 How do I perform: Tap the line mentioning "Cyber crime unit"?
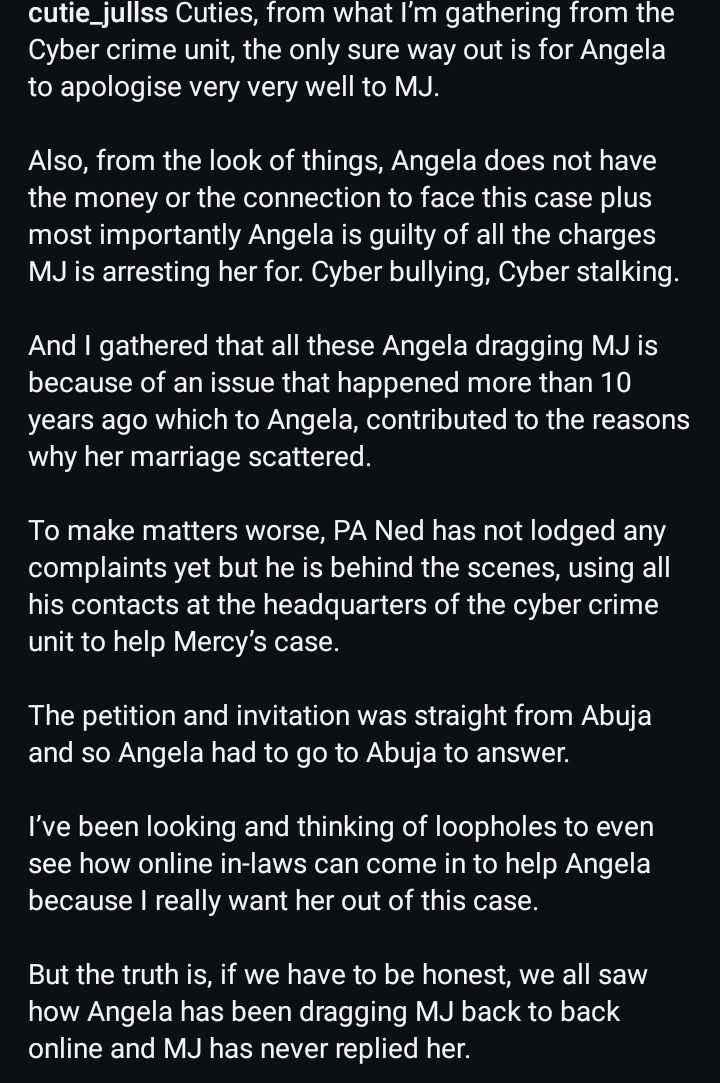point(346,50)
